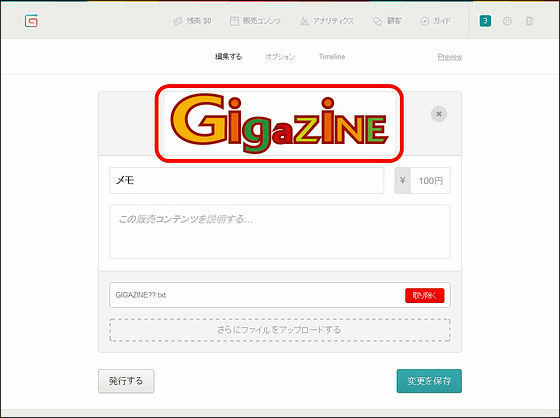
Task: Click さらにファイルをアップロードする upload area
Action: pos(280,330)
